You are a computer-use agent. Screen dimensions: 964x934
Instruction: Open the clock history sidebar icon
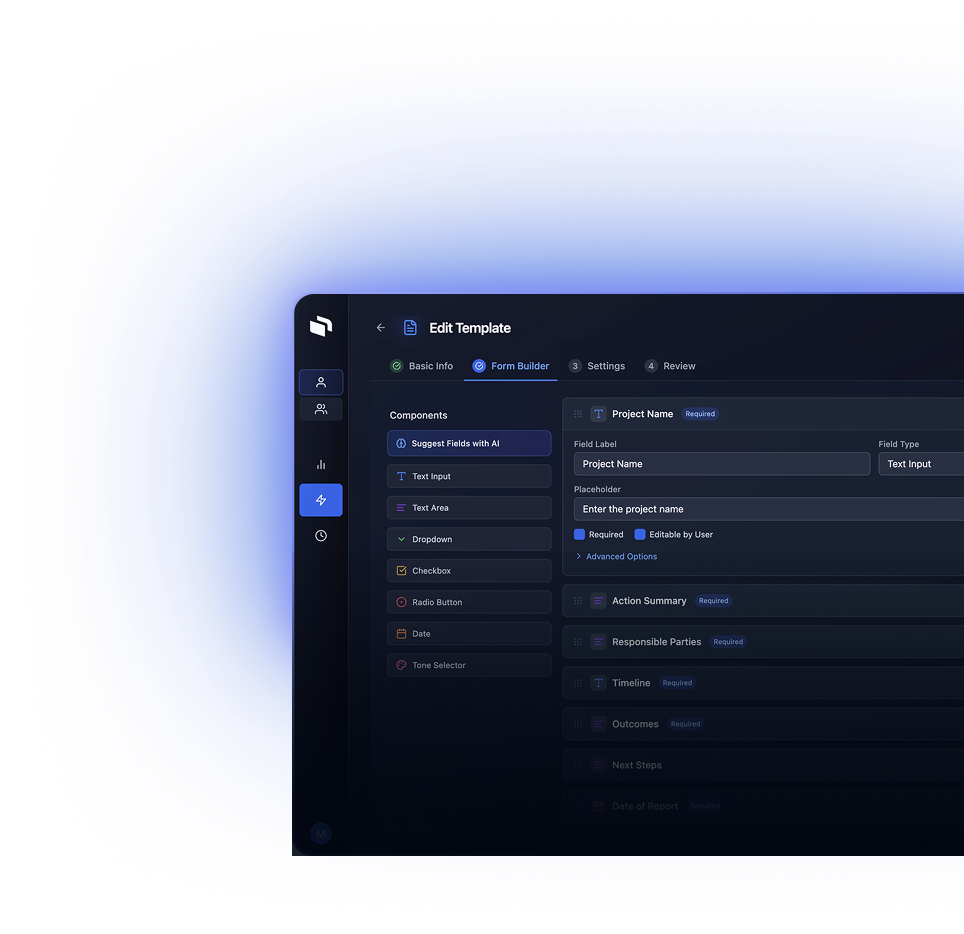321,536
